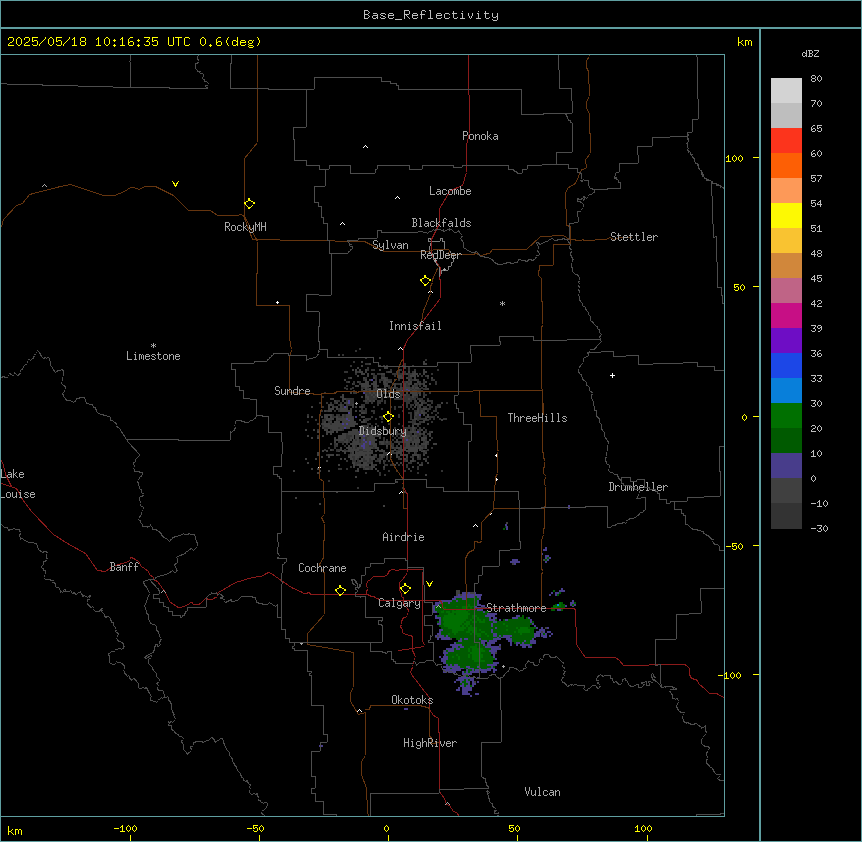This screenshot has width=862, height=842.
Task: Click the RockyMH label
Action: (245, 227)
